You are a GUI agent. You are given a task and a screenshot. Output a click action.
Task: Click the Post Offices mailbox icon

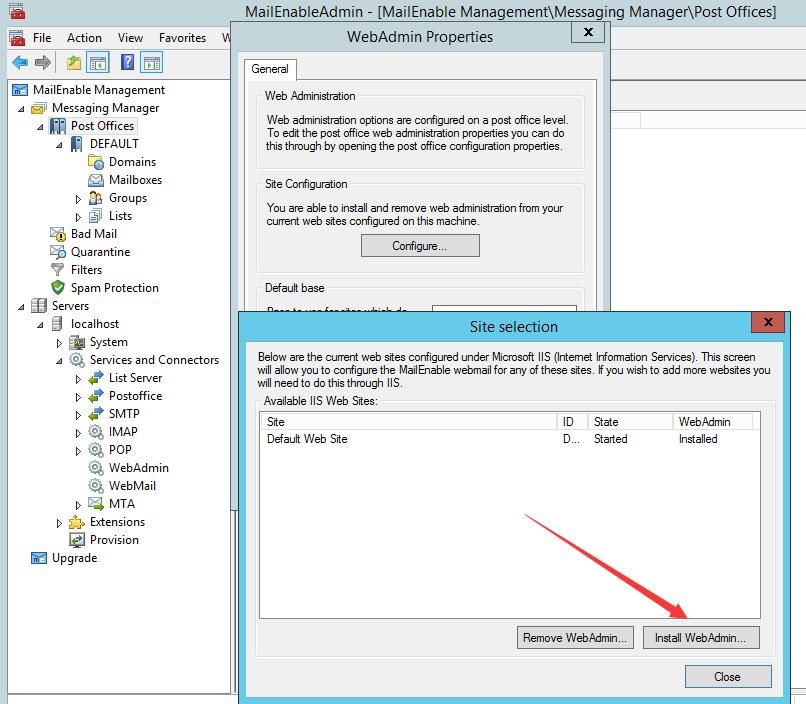pyautogui.click(x=58, y=126)
